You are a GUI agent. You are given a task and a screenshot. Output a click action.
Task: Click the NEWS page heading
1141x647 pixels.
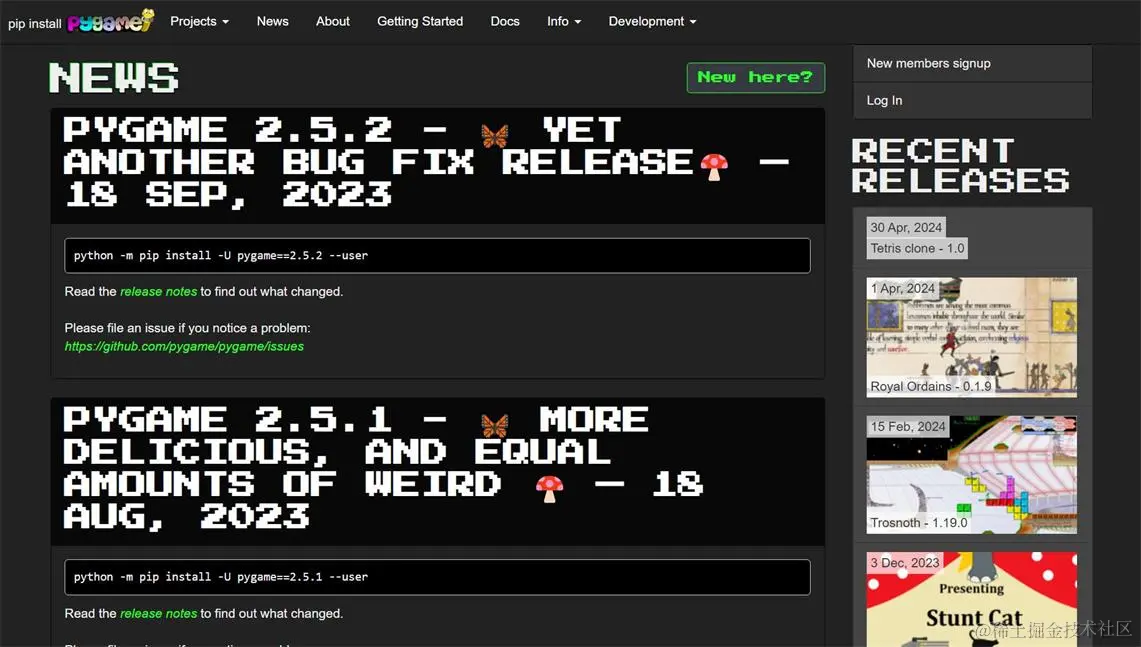tap(114, 77)
